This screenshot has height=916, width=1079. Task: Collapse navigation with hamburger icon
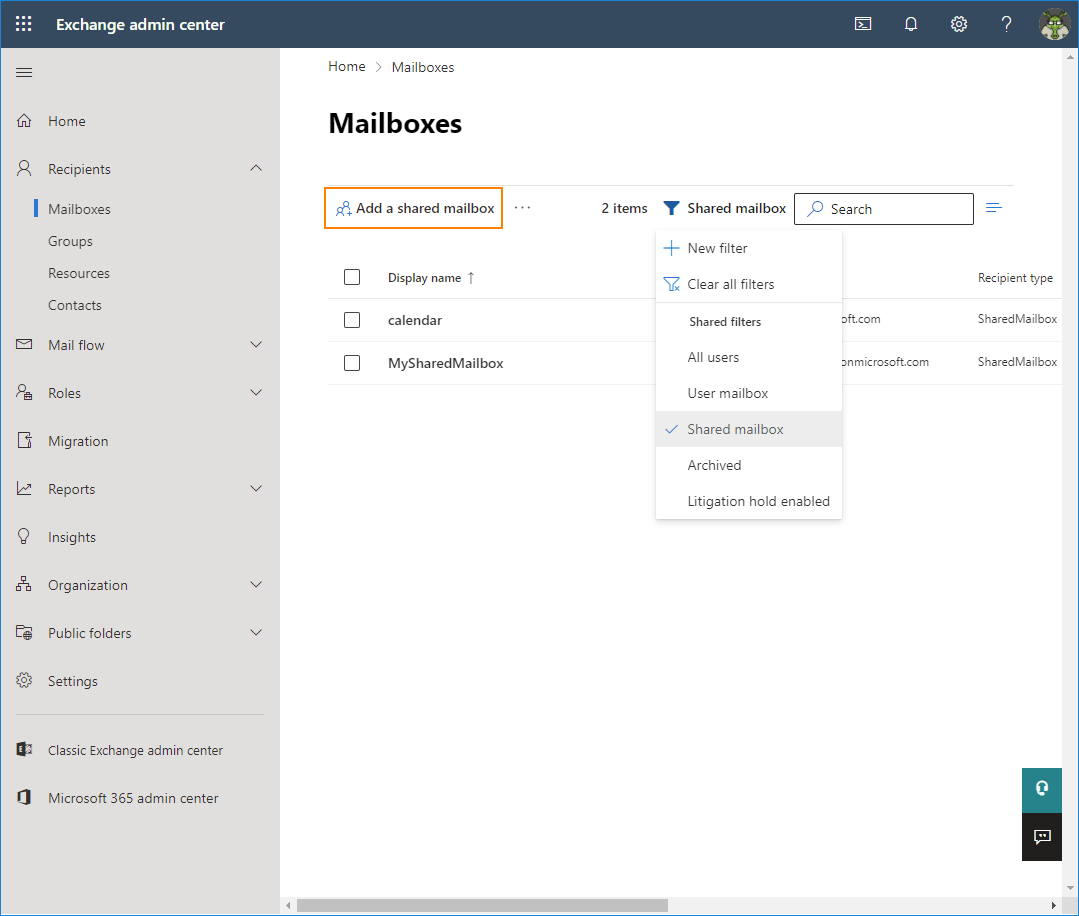tap(24, 72)
